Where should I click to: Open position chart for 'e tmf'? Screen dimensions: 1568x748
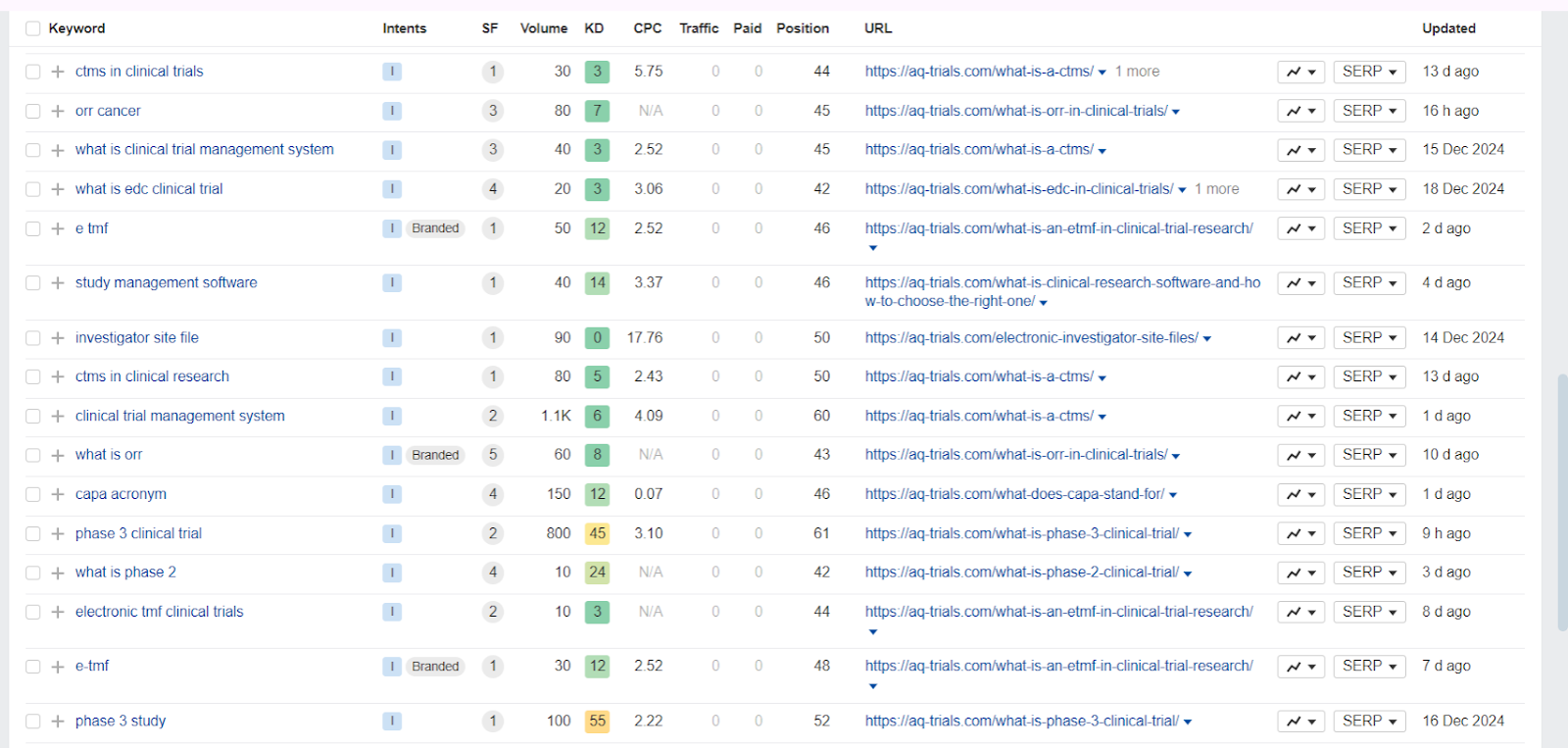tap(1301, 228)
